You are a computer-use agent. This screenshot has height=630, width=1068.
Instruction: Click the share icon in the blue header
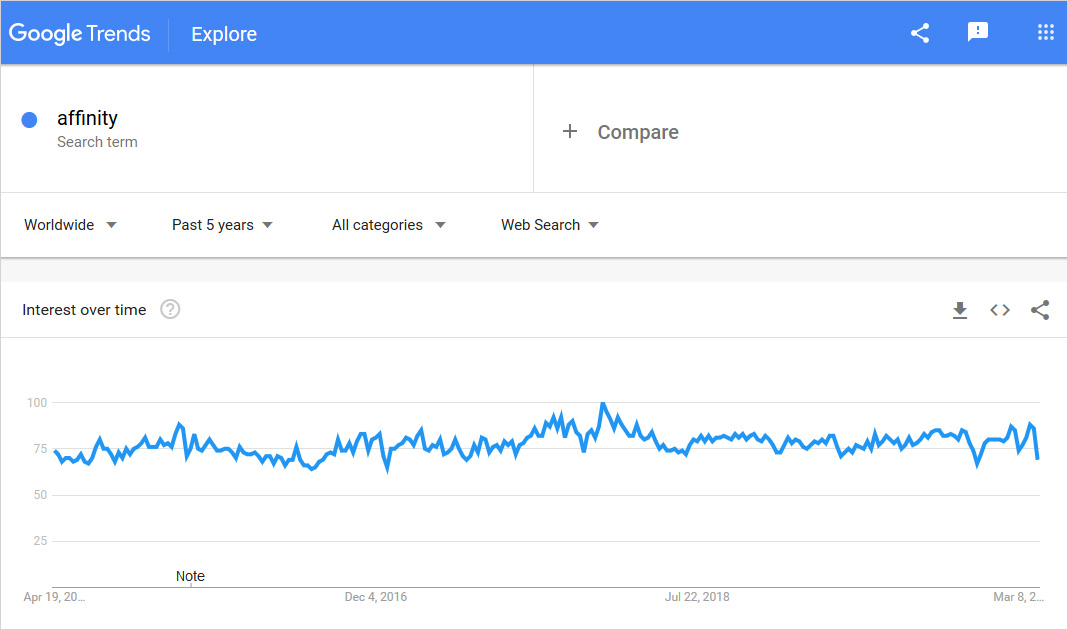click(x=920, y=33)
